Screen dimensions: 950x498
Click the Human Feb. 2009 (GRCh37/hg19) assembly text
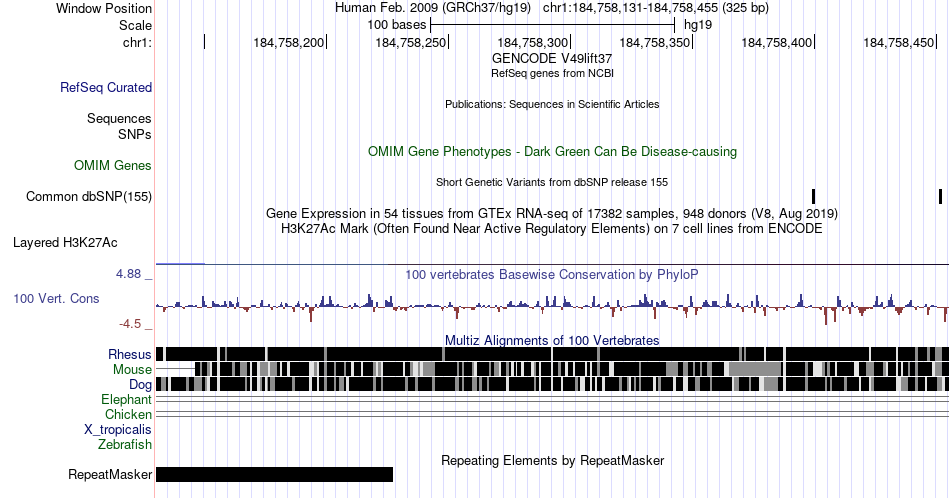pyautogui.click(x=433, y=8)
